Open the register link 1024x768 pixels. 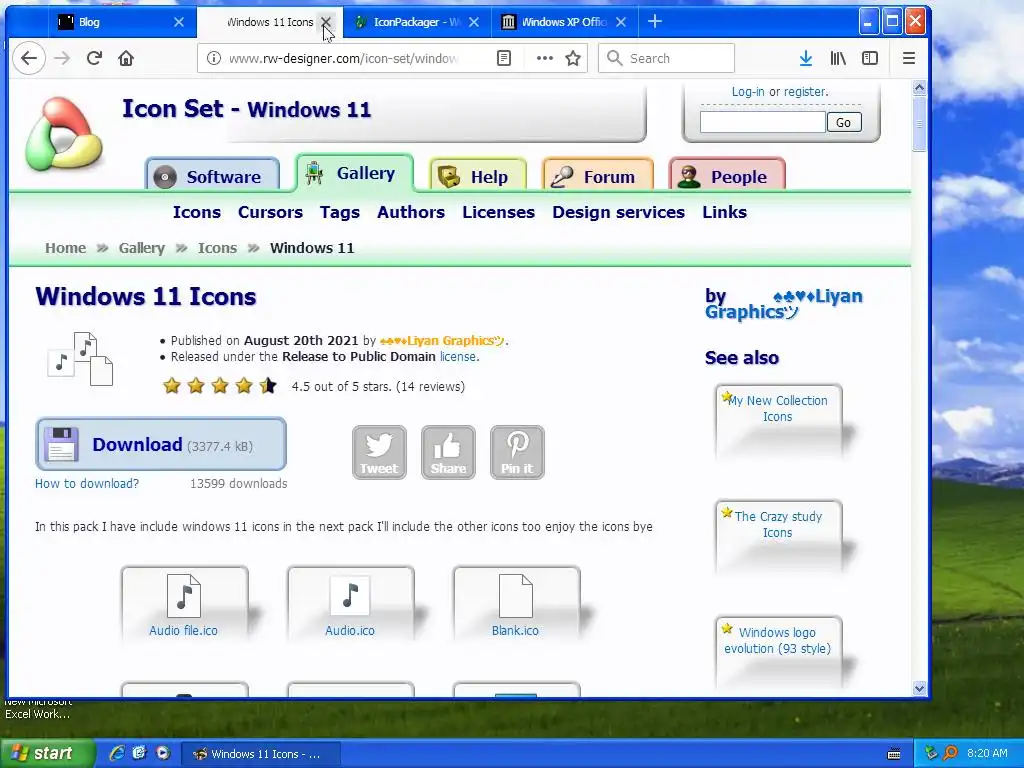pyautogui.click(x=805, y=91)
